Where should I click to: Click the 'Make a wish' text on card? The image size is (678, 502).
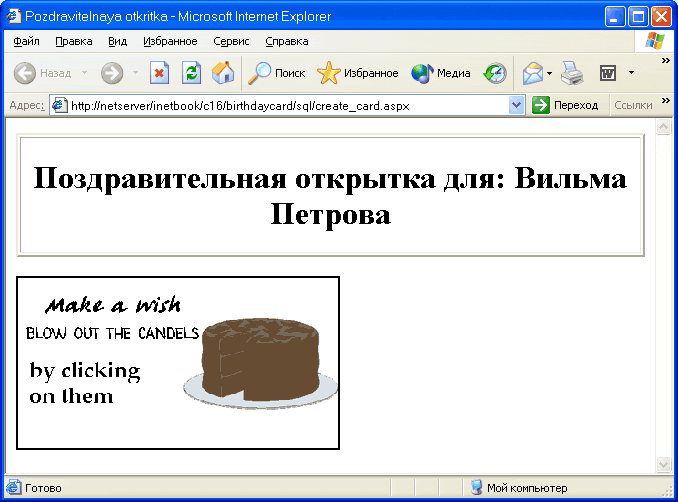coord(113,305)
